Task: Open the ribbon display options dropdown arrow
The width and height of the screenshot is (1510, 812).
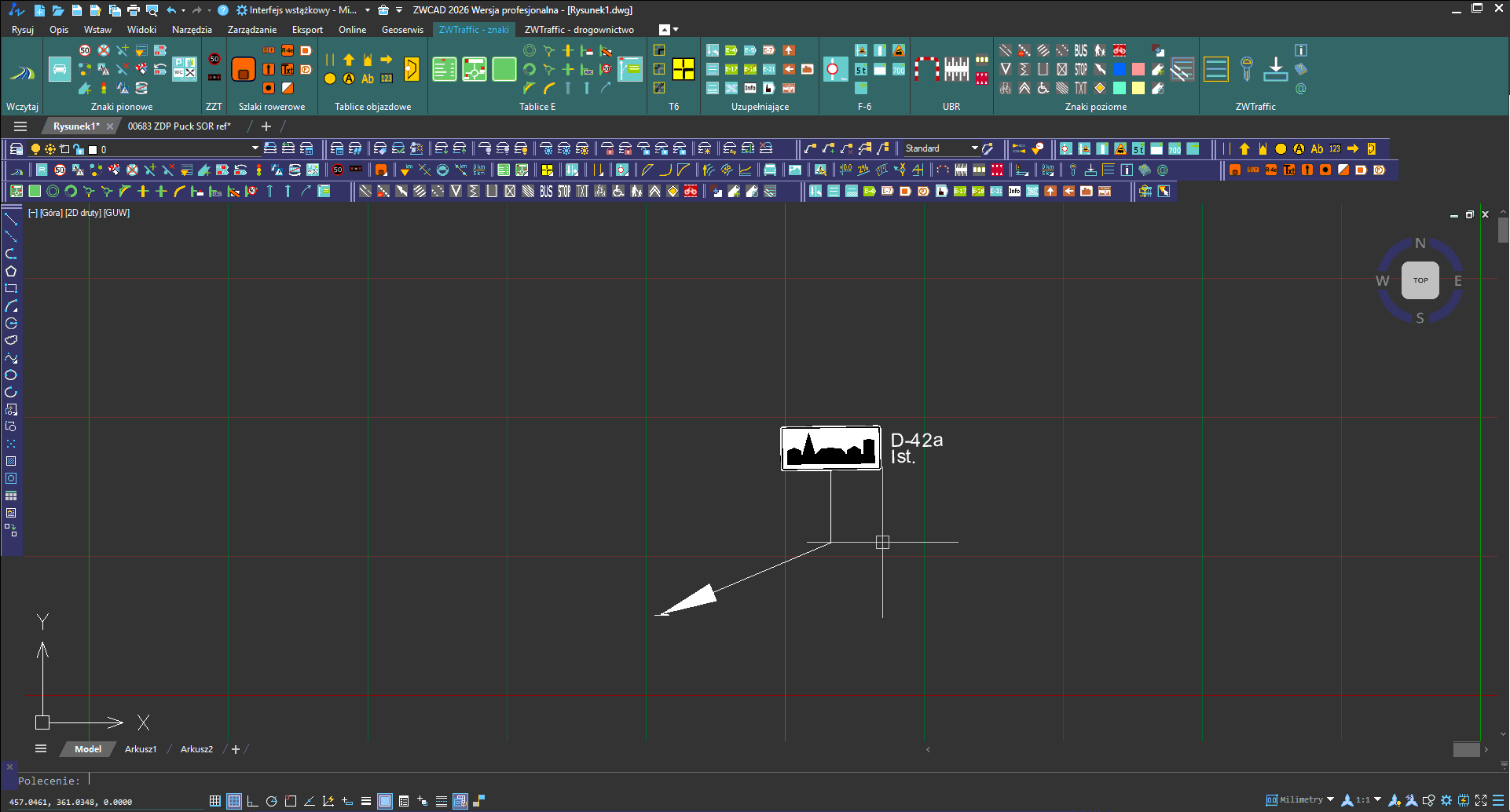Action: click(x=676, y=30)
